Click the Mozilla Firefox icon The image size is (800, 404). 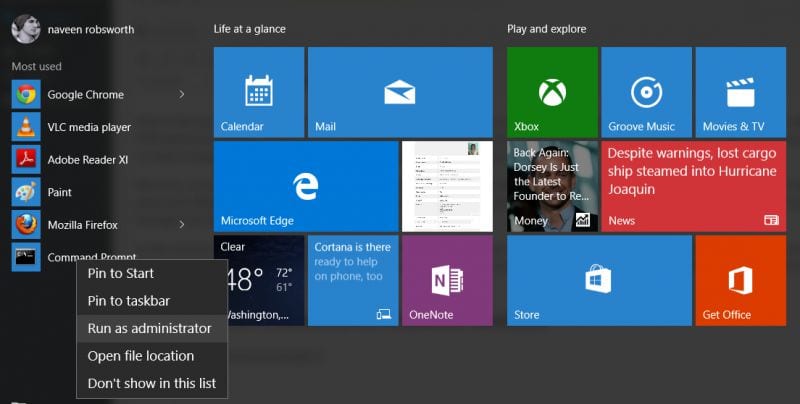pos(25,225)
